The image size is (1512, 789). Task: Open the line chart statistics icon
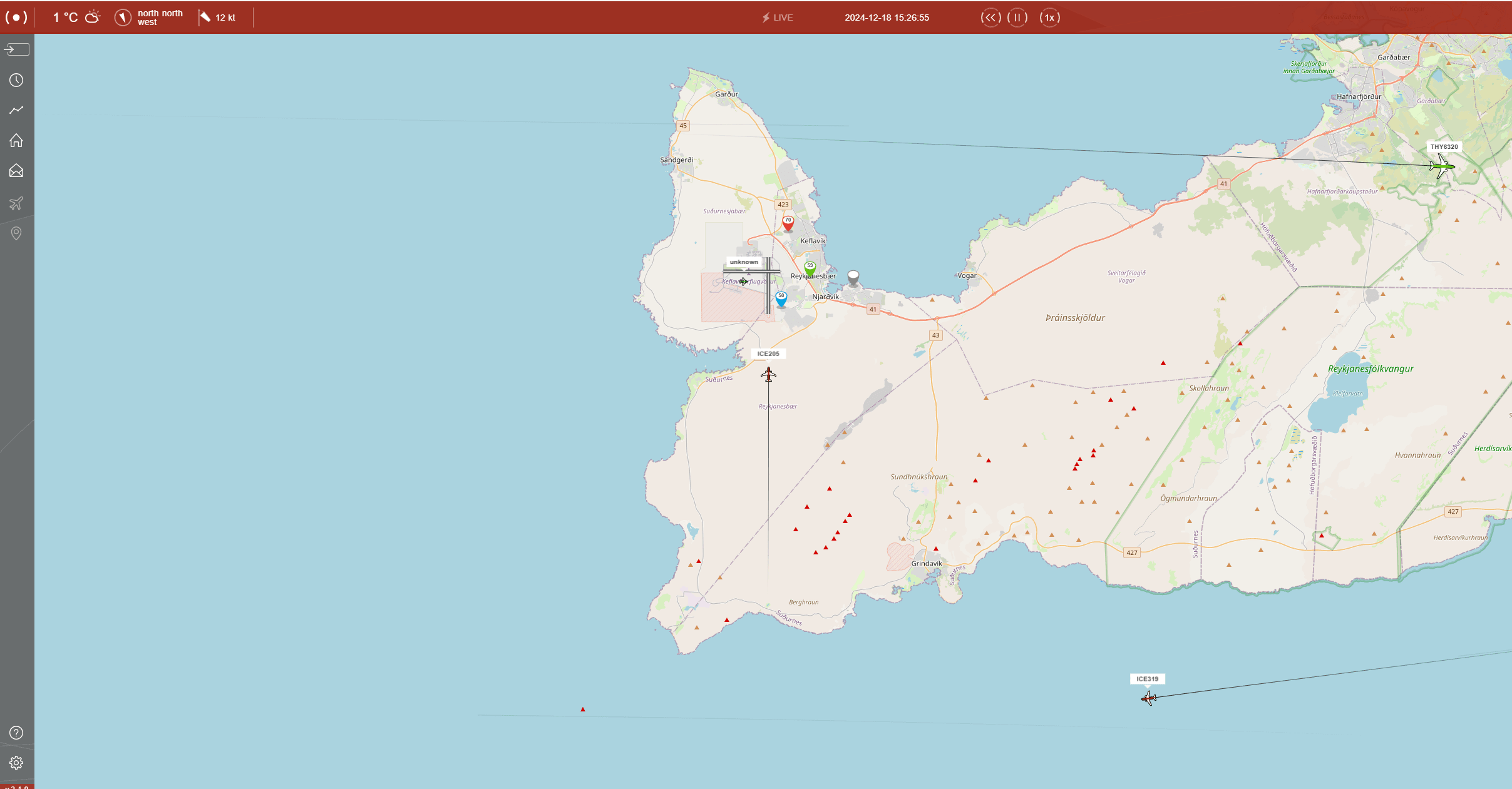pyautogui.click(x=16, y=110)
